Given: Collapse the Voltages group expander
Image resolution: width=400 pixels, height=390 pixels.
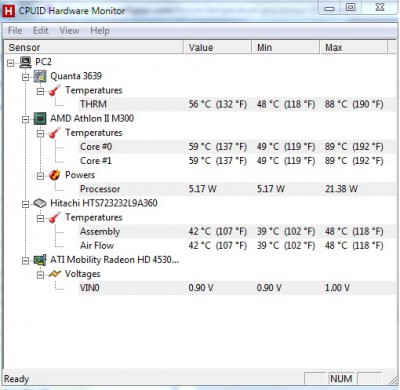Looking at the screenshot, I should [40, 275].
